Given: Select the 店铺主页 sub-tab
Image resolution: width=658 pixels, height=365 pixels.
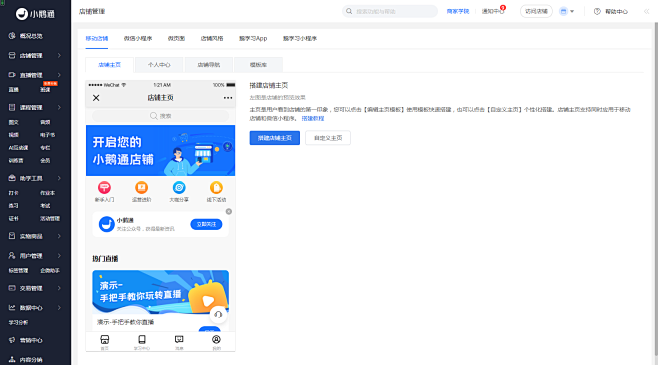Looking at the screenshot, I should pyautogui.click(x=110, y=65).
